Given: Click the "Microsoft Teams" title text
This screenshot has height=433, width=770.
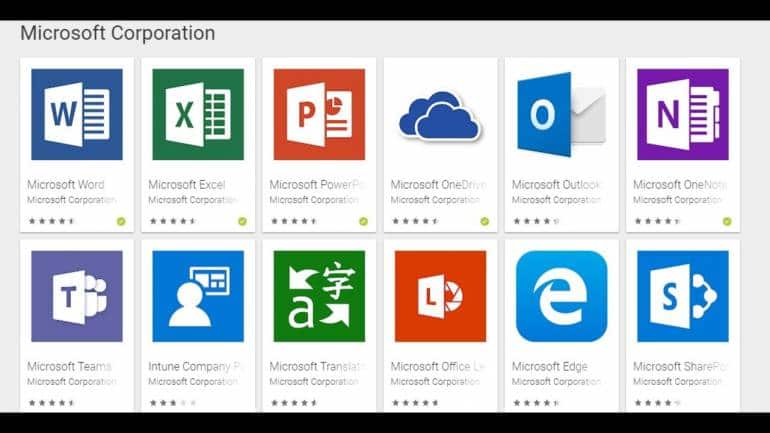Looking at the screenshot, I should (x=70, y=367).
